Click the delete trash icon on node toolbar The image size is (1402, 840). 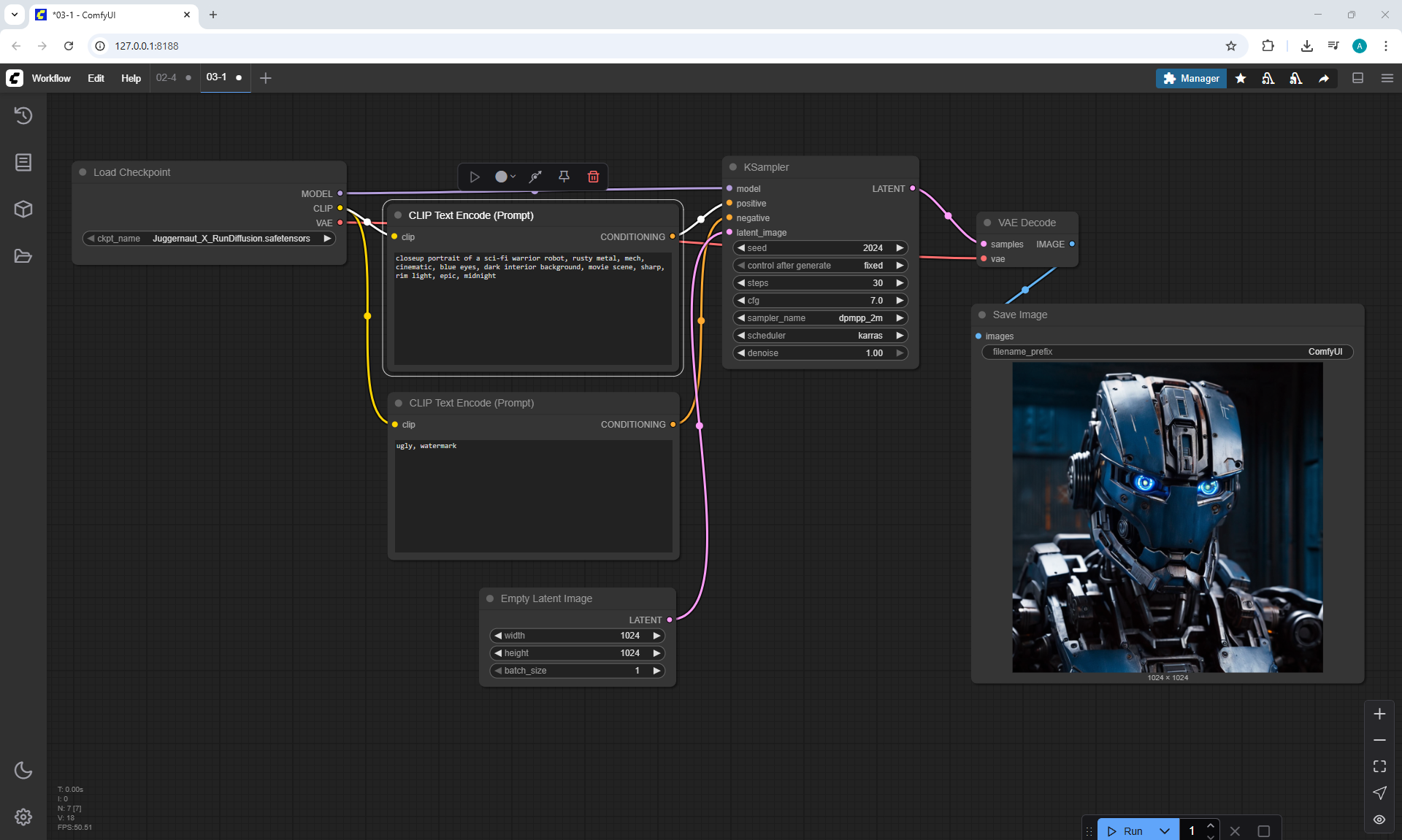pyautogui.click(x=593, y=177)
